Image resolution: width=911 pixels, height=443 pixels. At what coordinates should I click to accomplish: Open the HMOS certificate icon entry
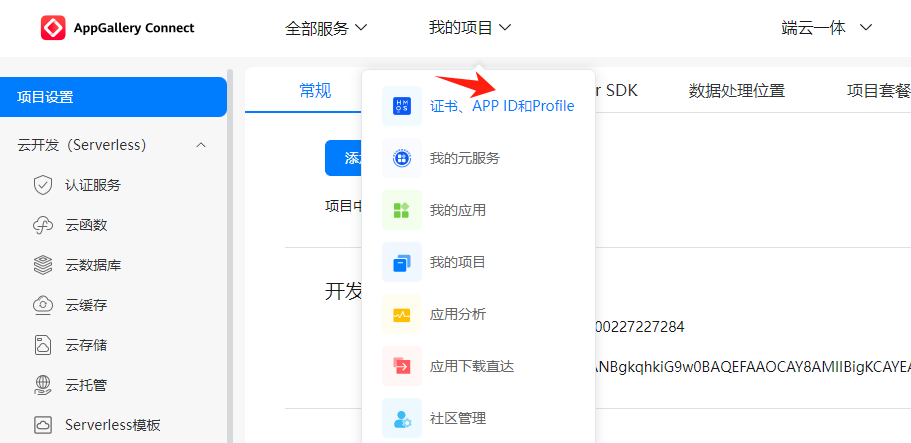pyautogui.click(x=402, y=106)
